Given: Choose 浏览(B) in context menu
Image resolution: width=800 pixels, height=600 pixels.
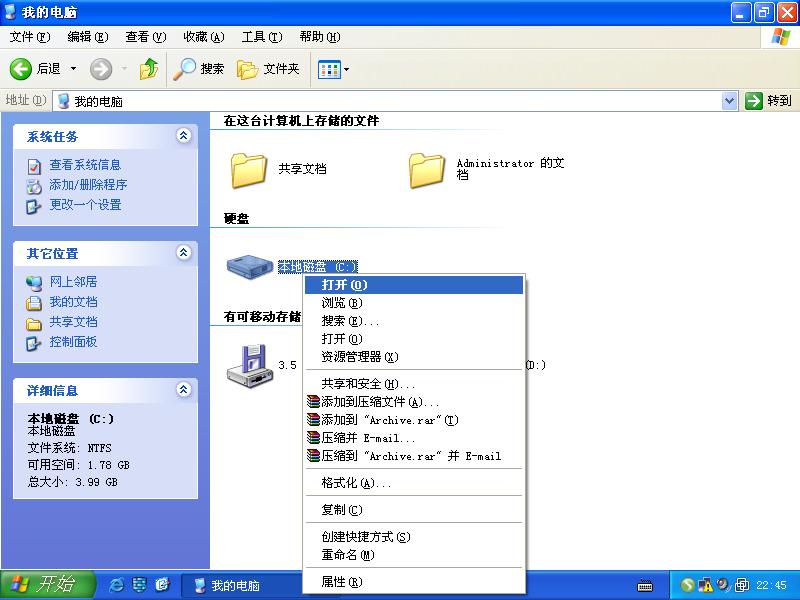Looking at the screenshot, I should coord(414,303).
